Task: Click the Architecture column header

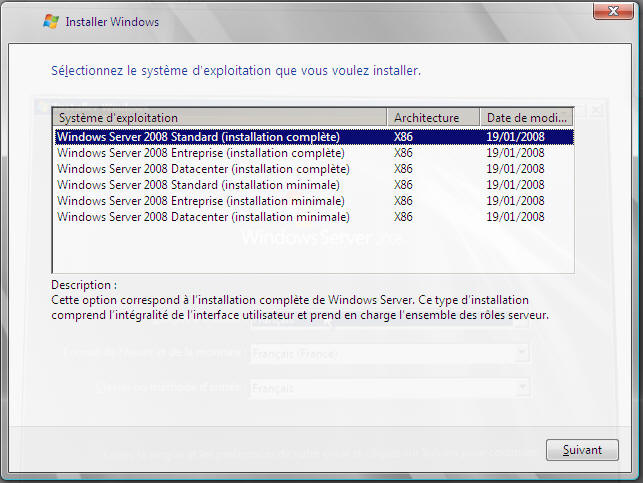Action: point(433,116)
